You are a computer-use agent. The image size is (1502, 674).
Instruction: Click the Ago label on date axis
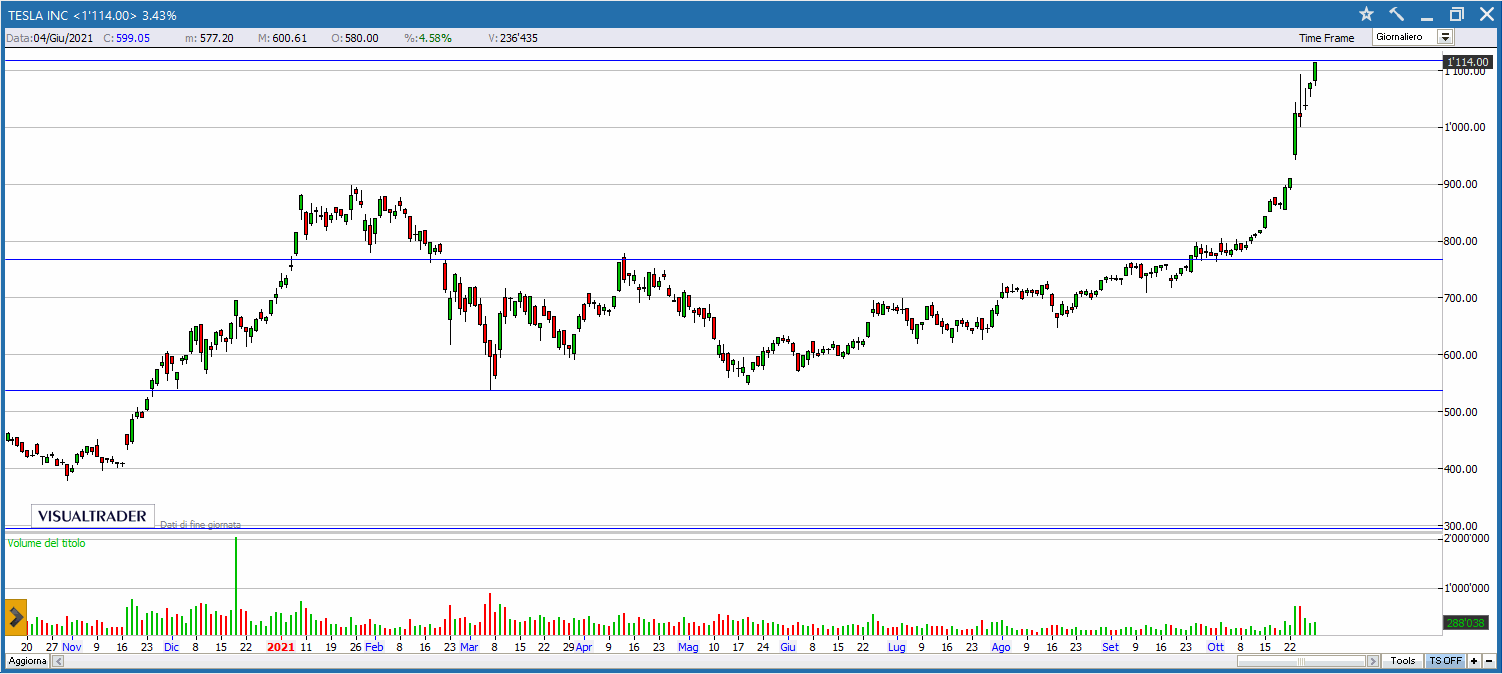(x=1001, y=647)
